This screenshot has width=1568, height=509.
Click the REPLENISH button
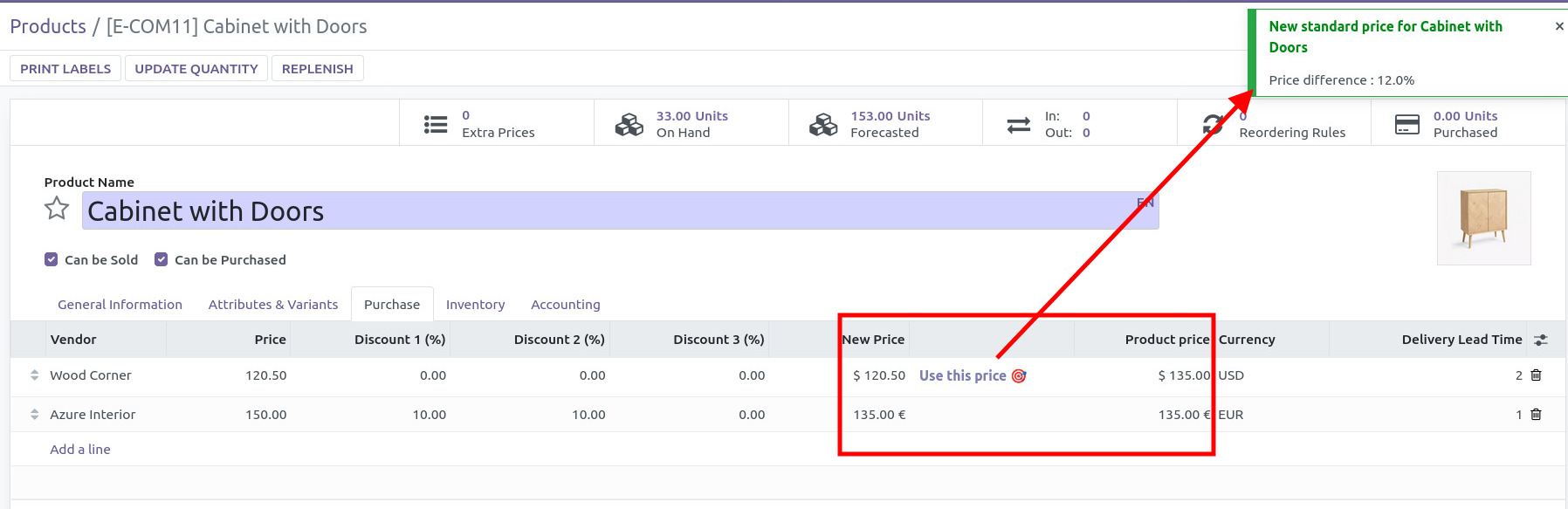coord(318,68)
